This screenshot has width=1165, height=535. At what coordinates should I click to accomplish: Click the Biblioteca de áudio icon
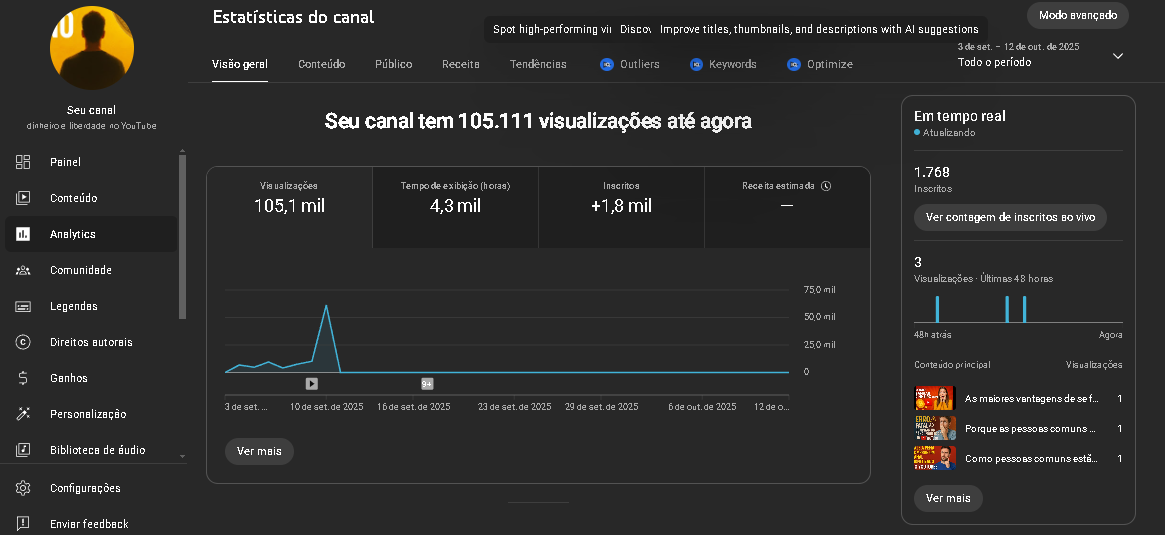(x=23, y=450)
